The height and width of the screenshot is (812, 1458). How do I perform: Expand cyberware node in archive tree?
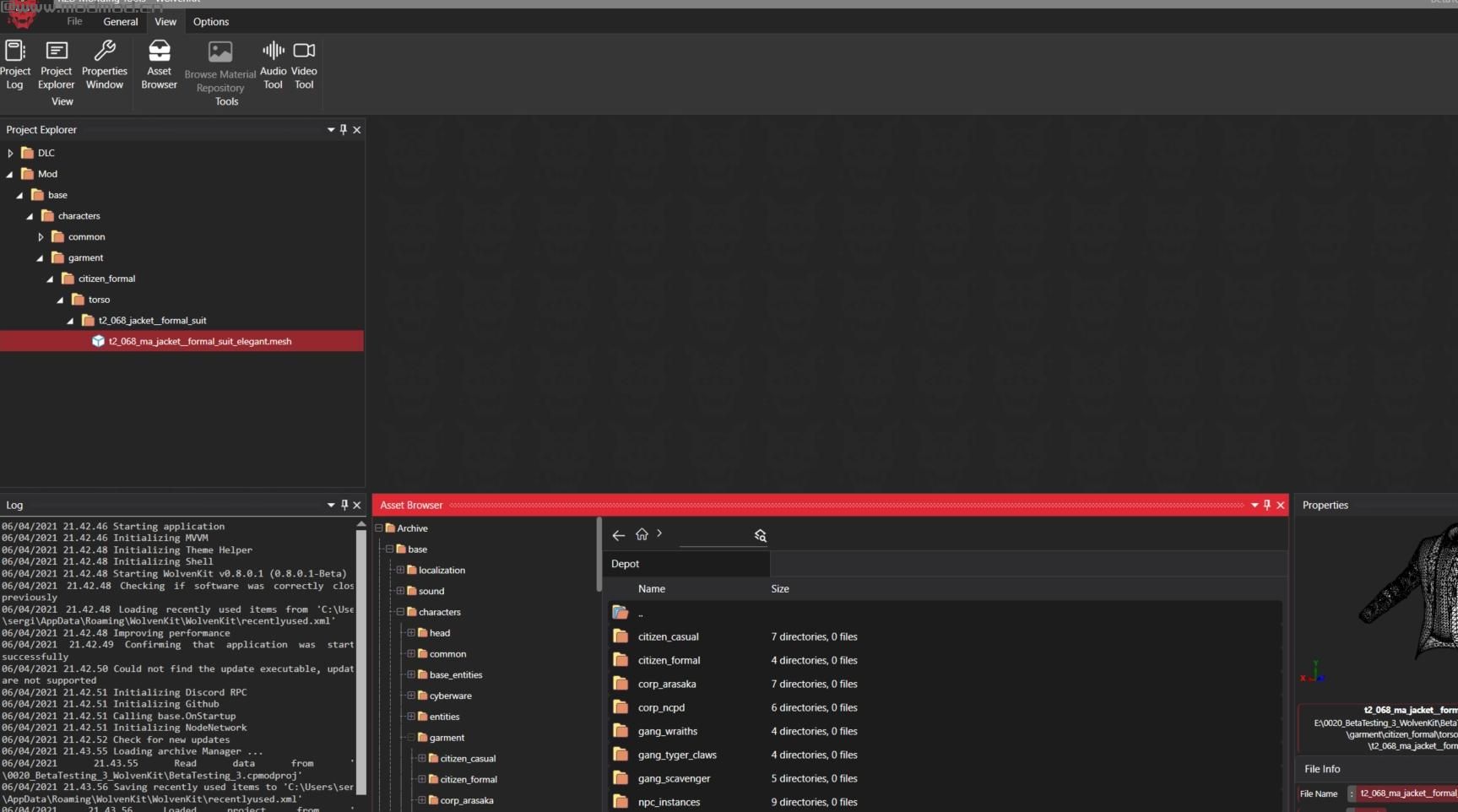pos(411,696)
